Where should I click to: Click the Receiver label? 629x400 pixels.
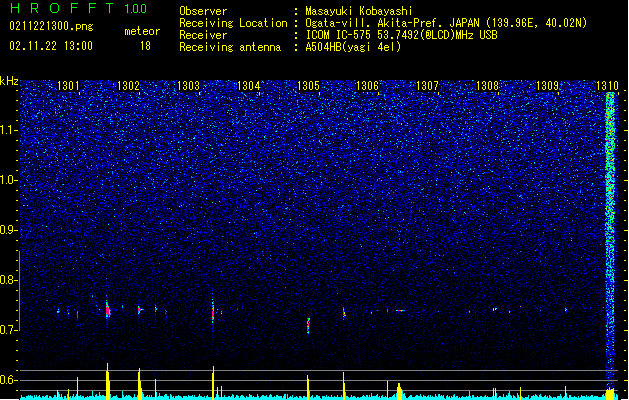coord(203,35)
